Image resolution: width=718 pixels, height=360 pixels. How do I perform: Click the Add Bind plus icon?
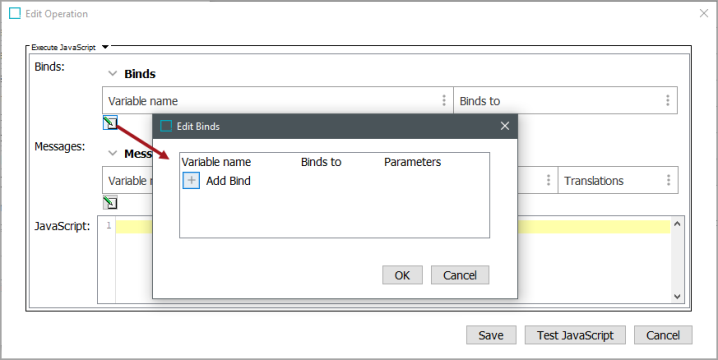(x=191, y=180)
